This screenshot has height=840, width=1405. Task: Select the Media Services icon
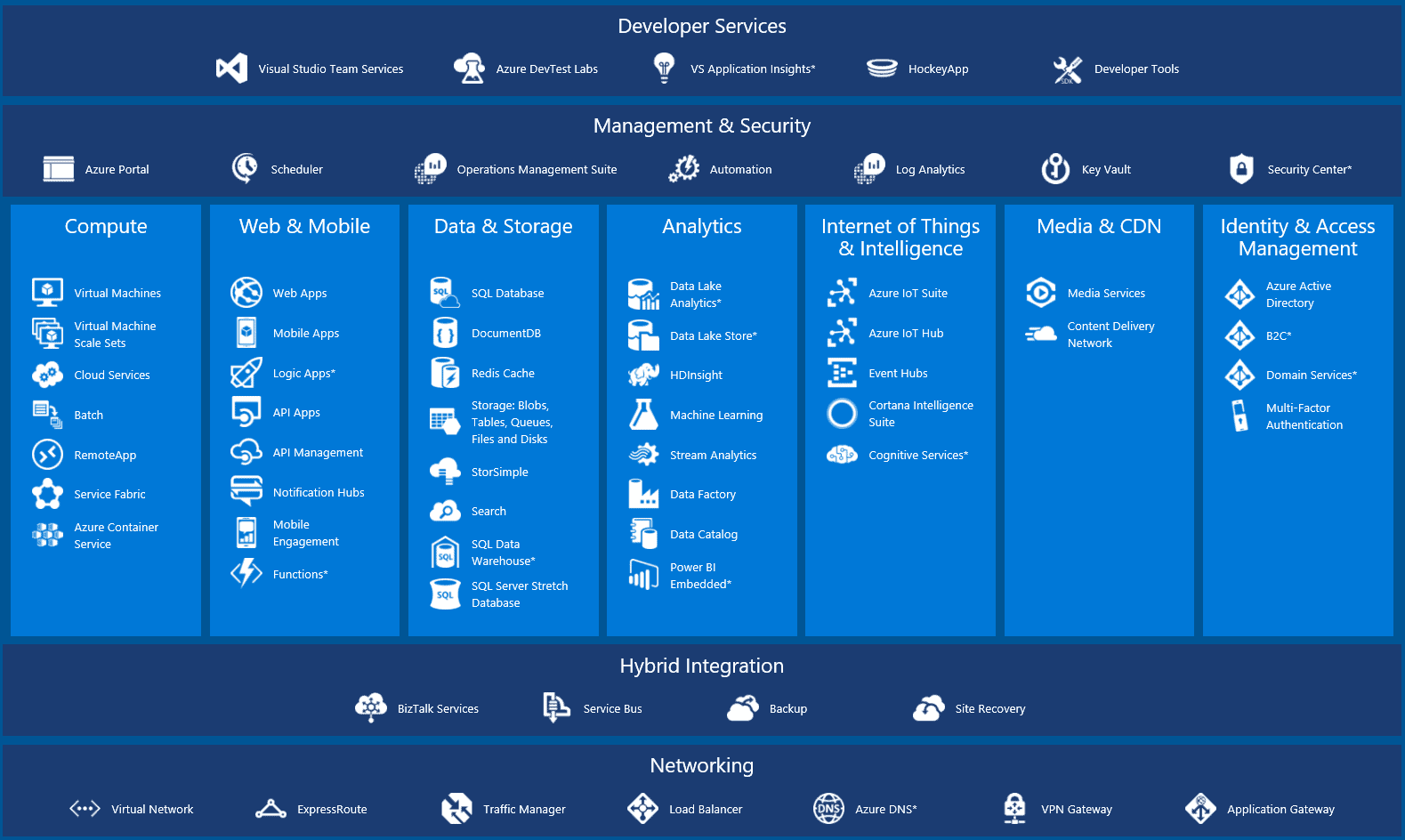point(1041,292)
